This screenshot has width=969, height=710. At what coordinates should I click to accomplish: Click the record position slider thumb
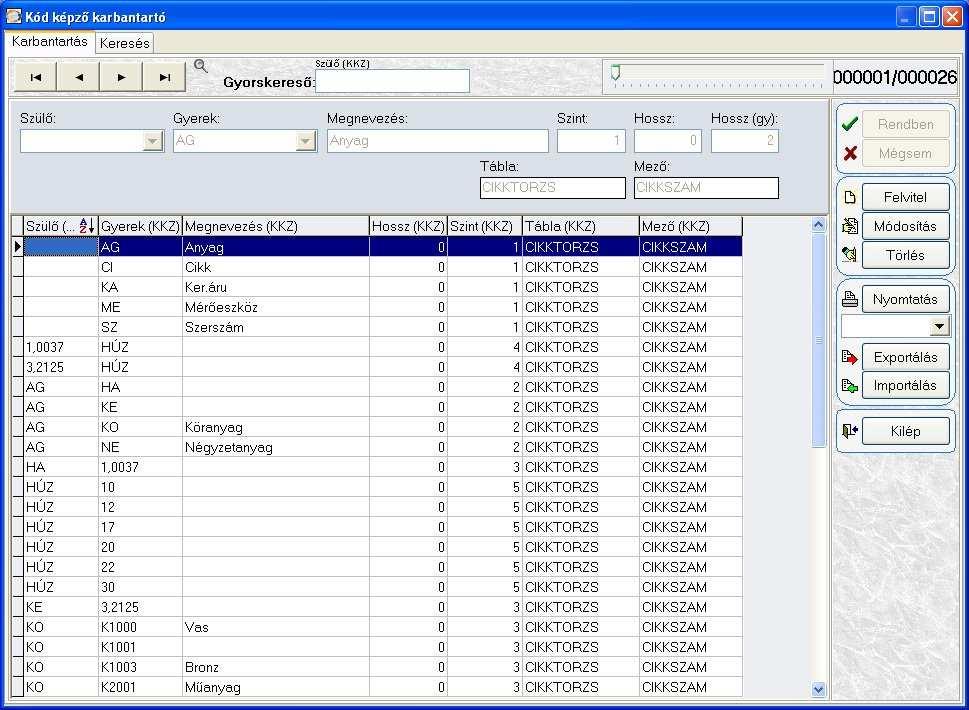coord(616,73)
